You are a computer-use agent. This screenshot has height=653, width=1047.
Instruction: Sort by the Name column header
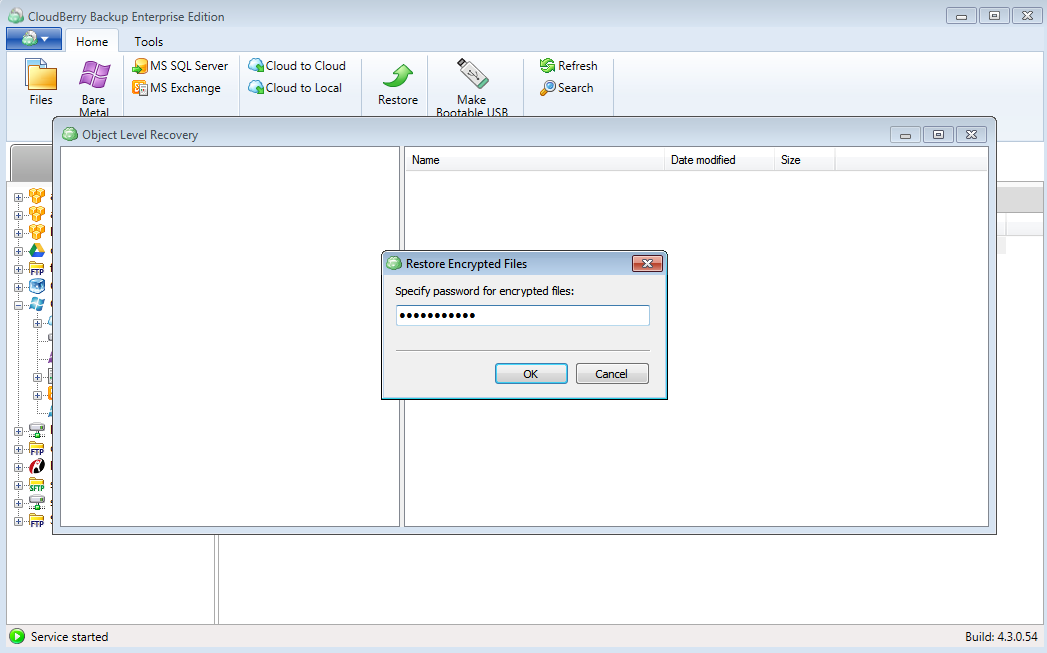pos(534,160)
